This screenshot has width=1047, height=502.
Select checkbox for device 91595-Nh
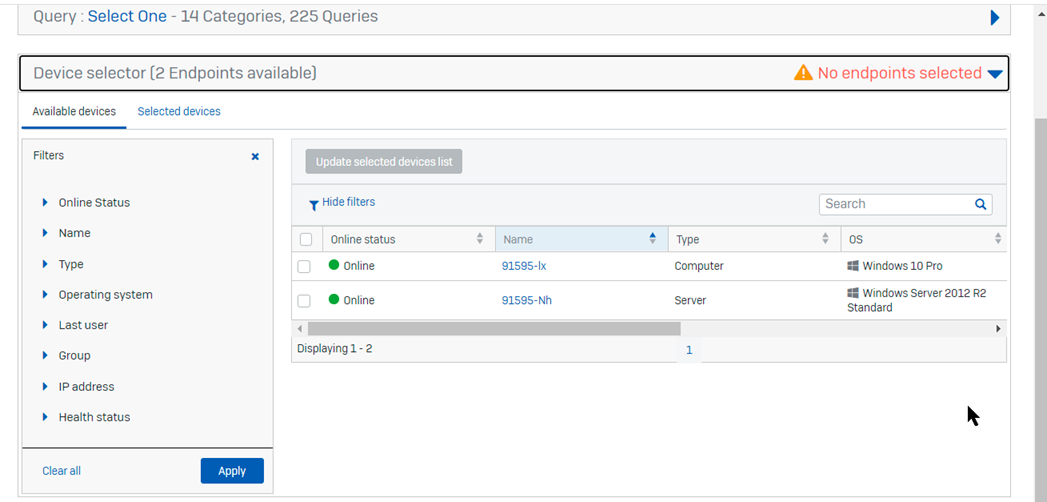304,300
